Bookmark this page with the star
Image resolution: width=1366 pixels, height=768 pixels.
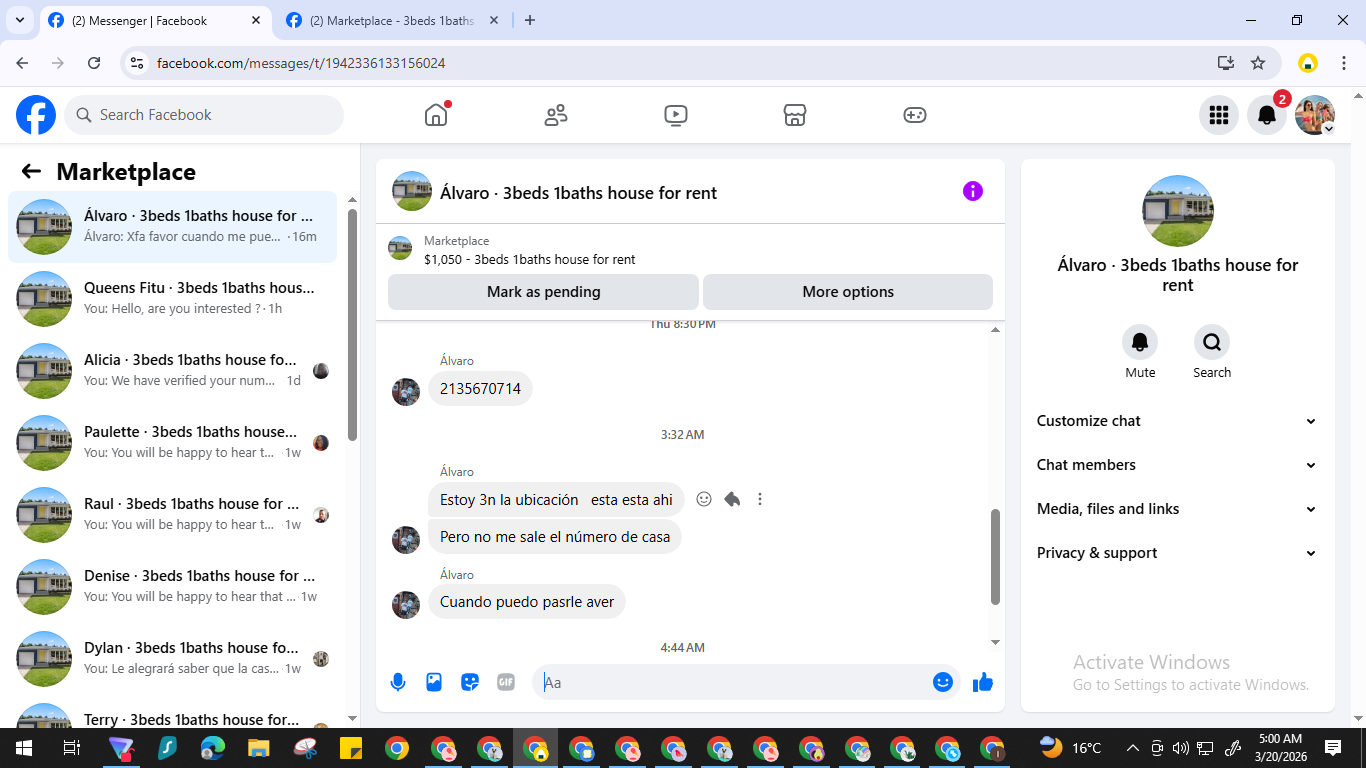[1258, 63]
